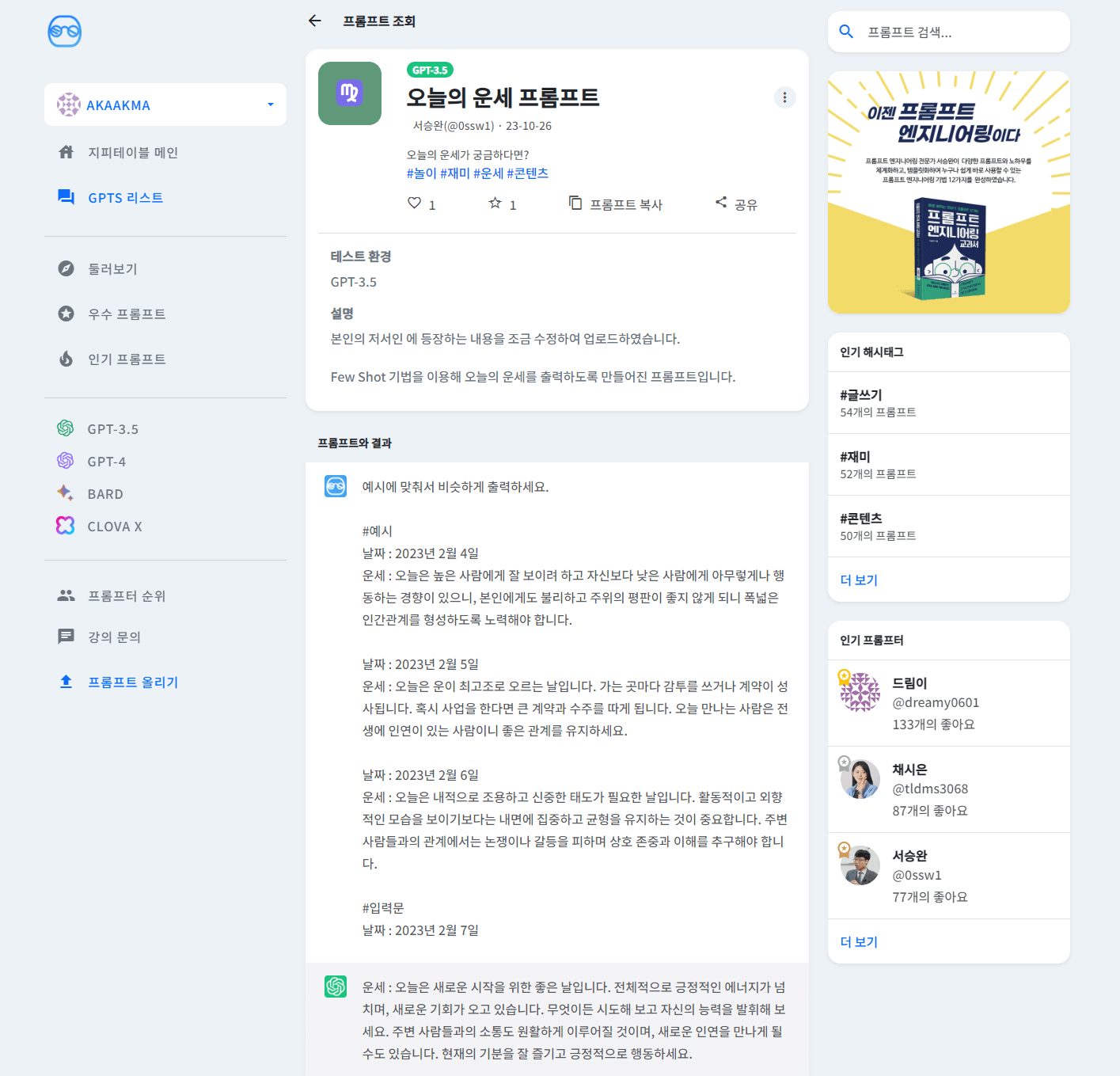Viewport: 1120px width, 1076px height.
Task: Select the GPT-4 model icon in sidebar
Action: click(66, 461)
